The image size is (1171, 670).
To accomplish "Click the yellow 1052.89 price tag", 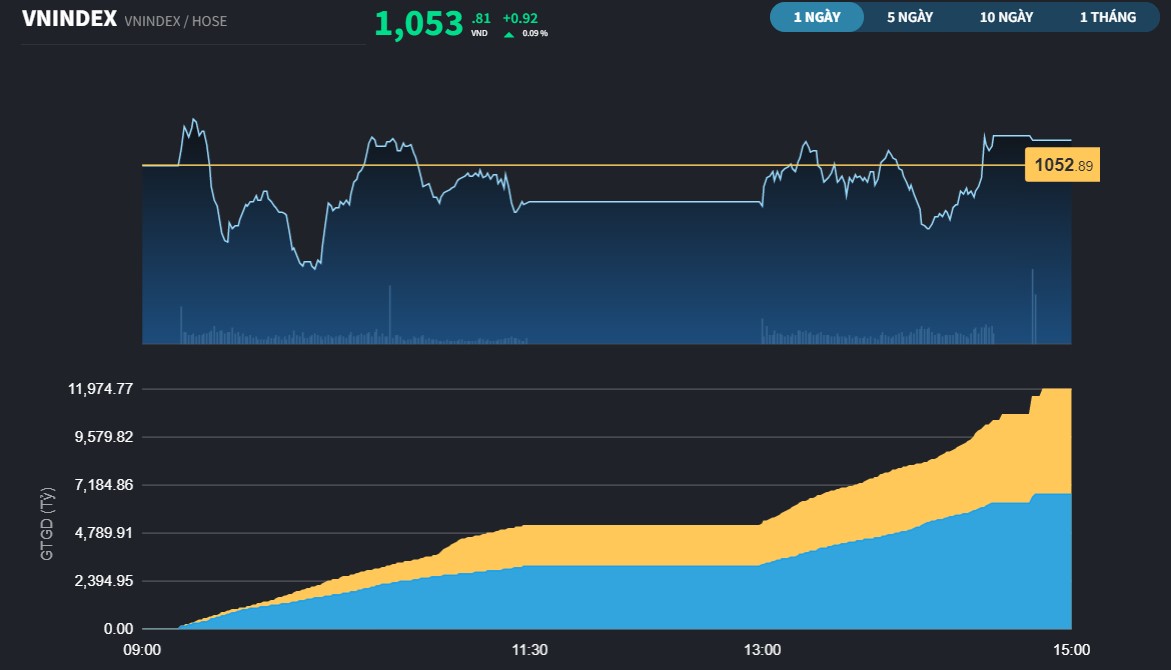I will pos(1061,163).
